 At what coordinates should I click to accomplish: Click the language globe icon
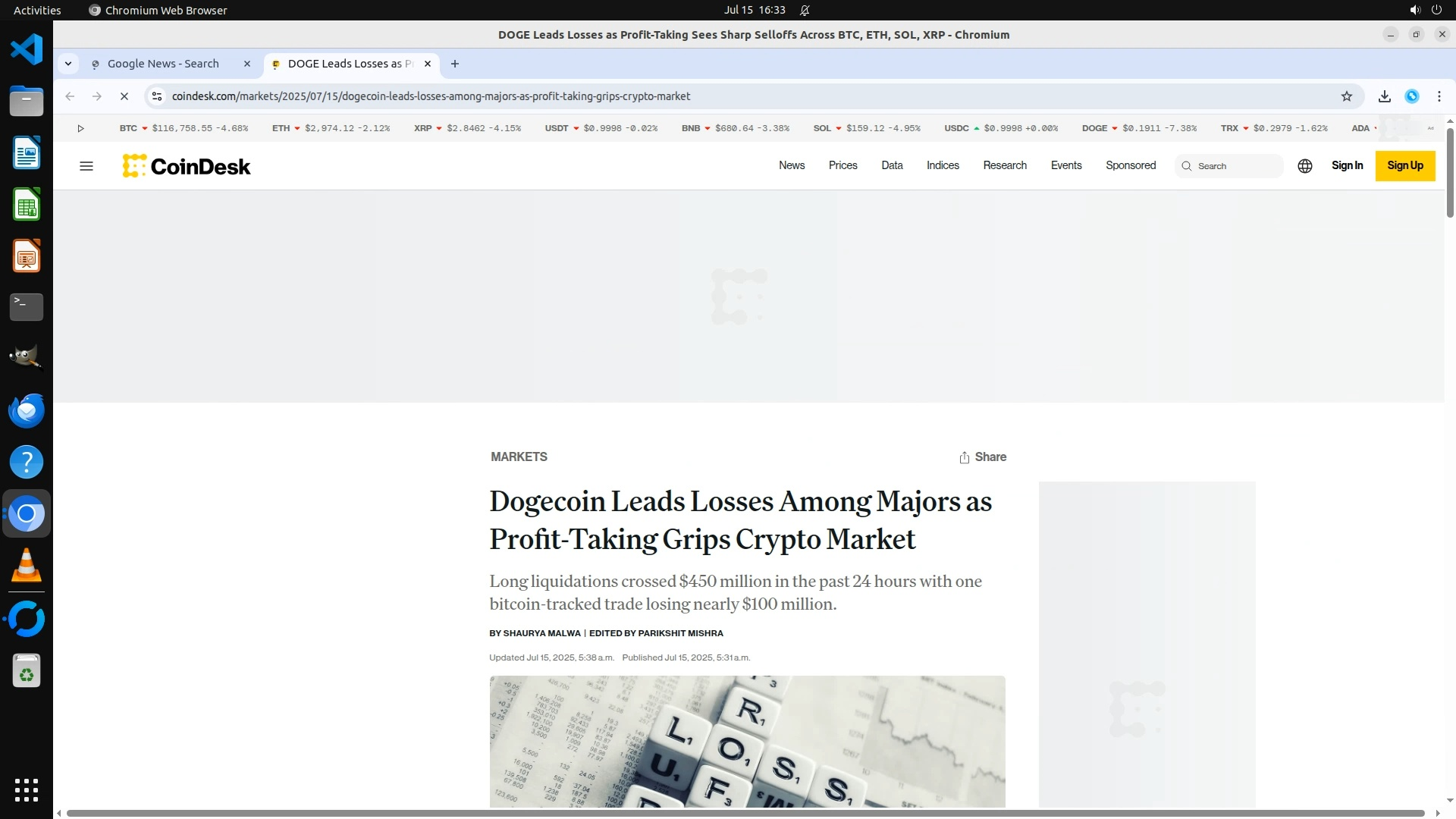(x=1305, y=166)
